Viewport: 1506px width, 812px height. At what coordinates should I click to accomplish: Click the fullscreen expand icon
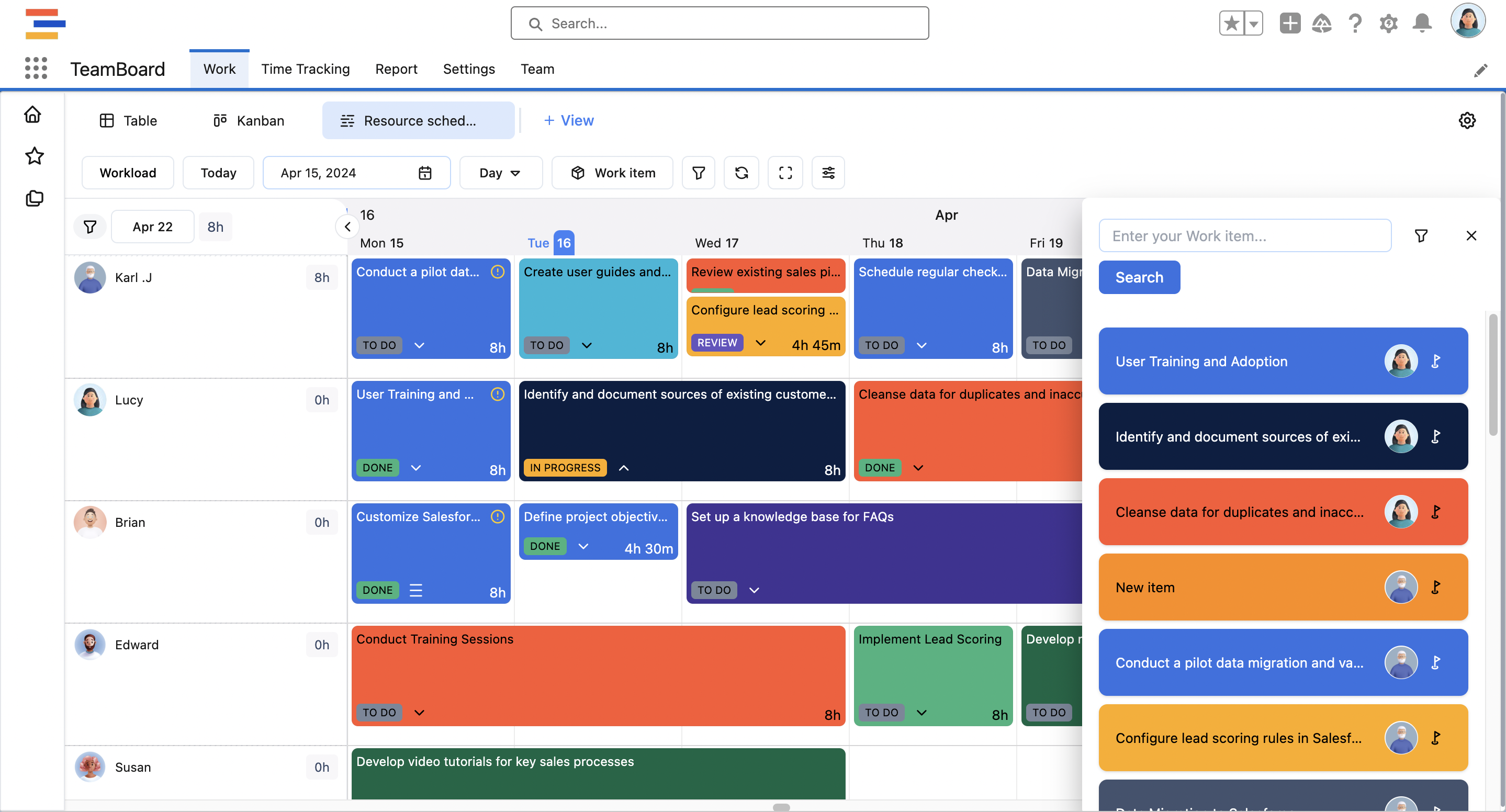click(x=785, y=173)
